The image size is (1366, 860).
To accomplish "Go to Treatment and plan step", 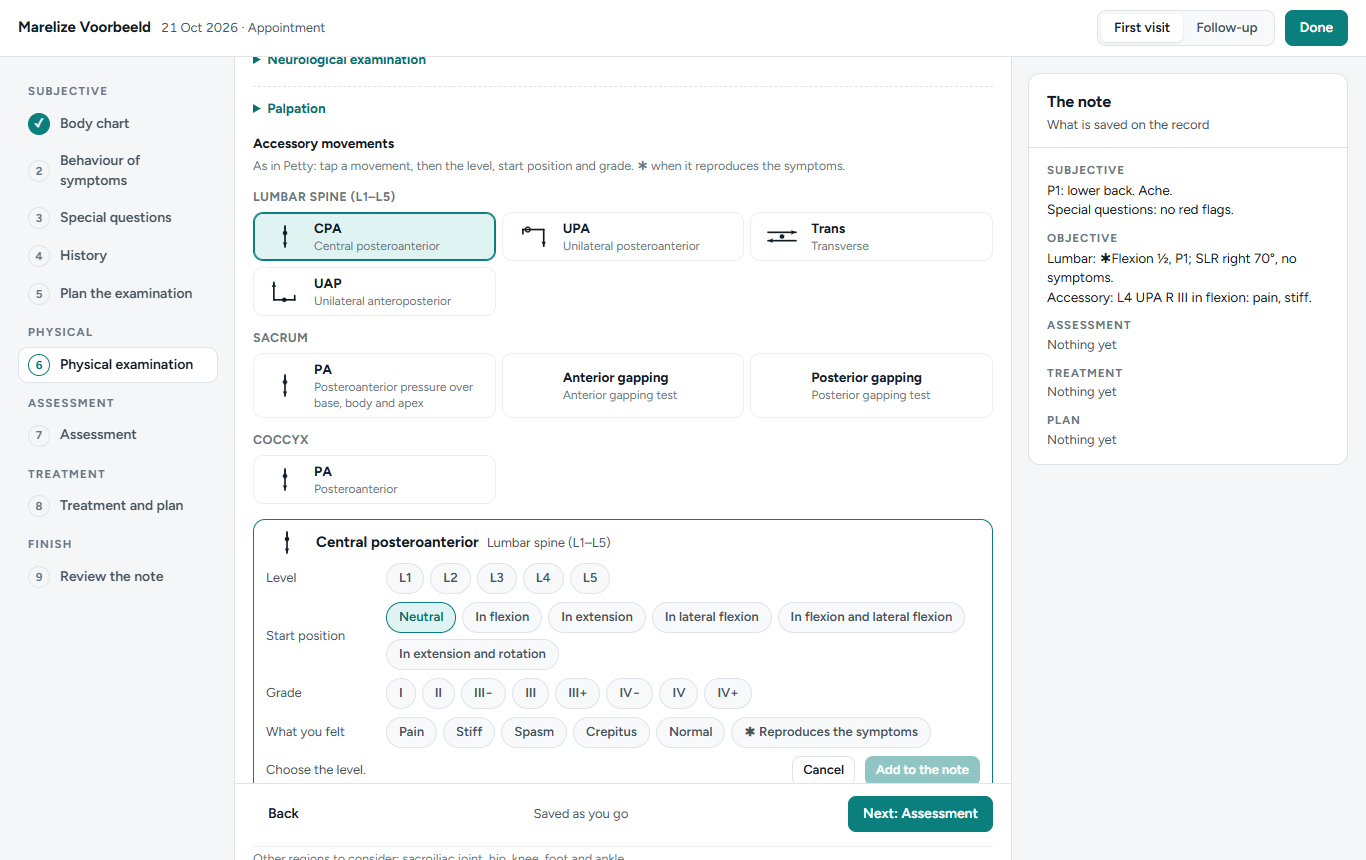I will tap(118, 506).
